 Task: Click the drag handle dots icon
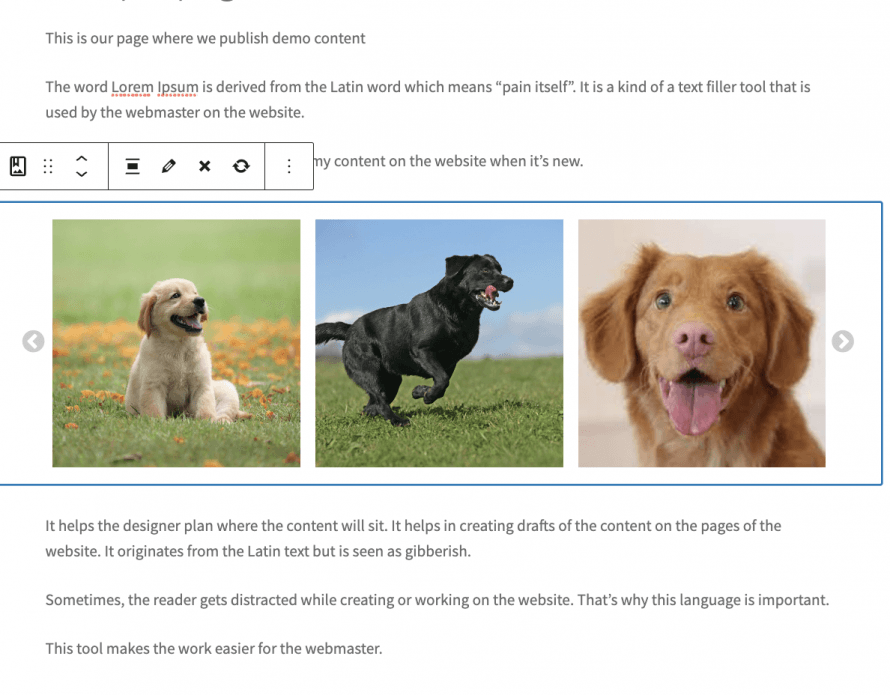(48, 166)
